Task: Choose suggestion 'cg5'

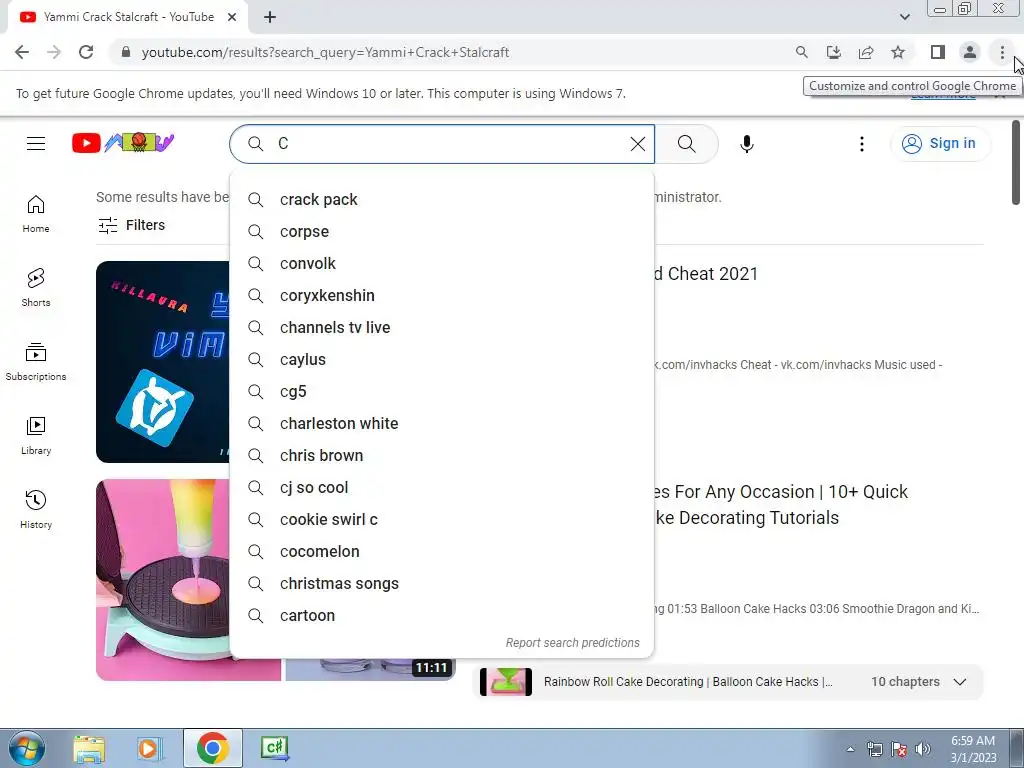Action: point(441,391)
